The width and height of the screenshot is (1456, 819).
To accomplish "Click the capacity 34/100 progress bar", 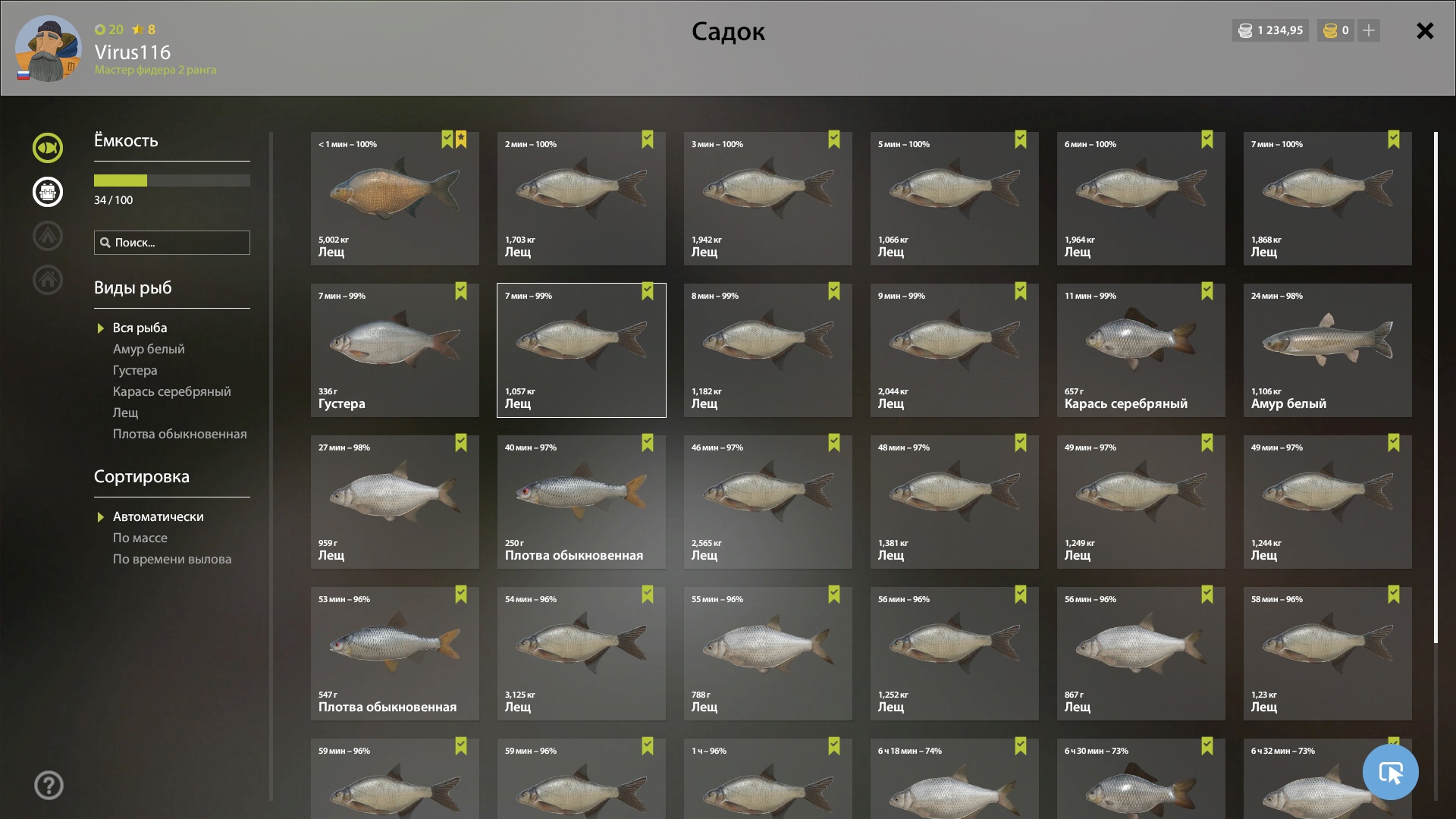I will pos(172,180).
